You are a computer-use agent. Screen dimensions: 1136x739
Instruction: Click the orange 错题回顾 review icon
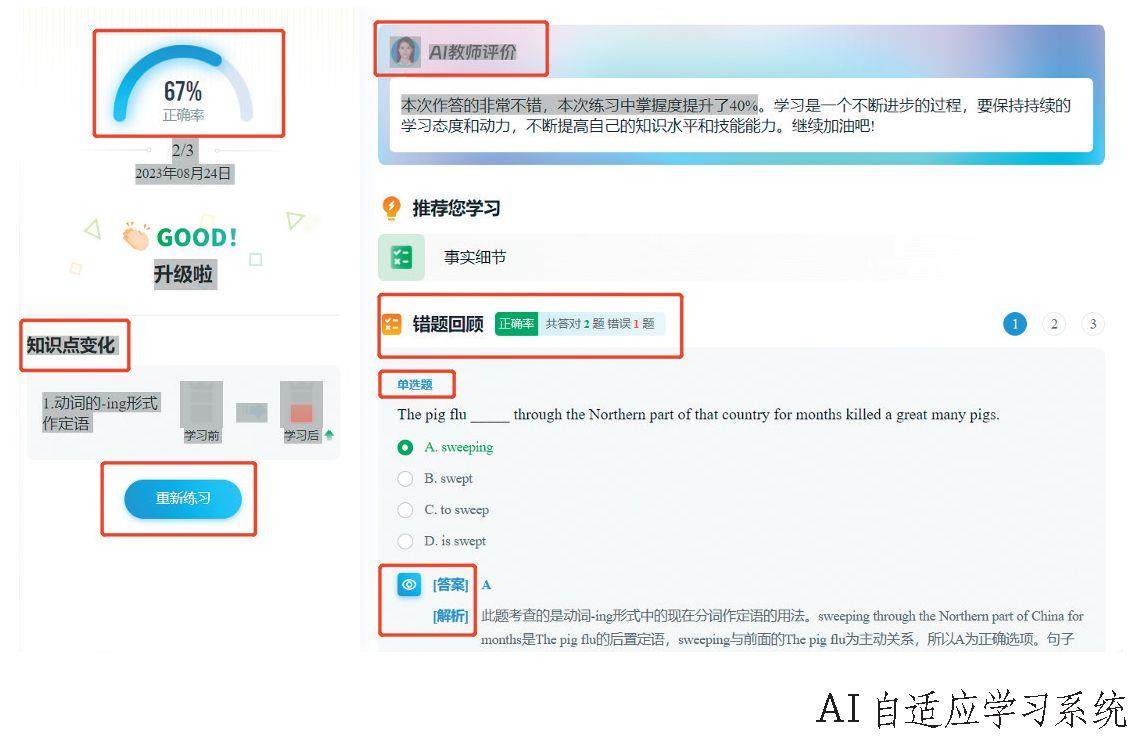click(x=392, y=324)
